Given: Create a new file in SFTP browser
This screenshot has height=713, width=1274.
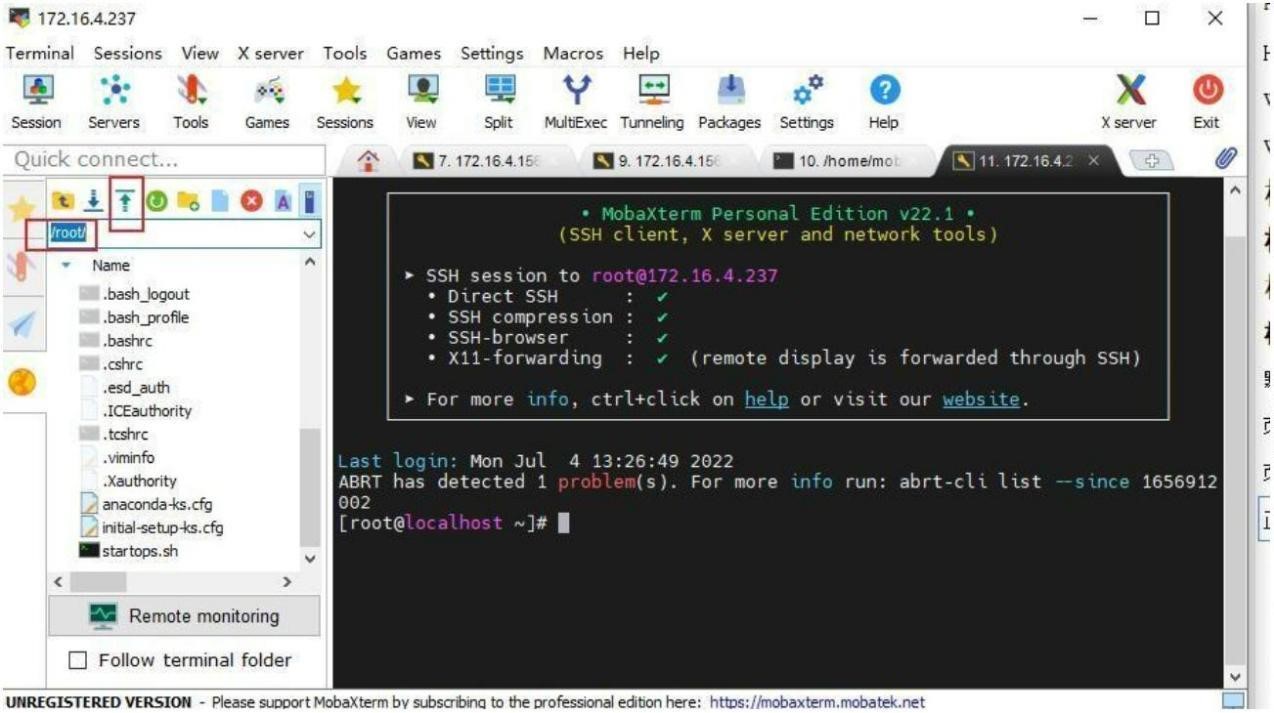Looking at the screenshot, I should (219, 201).
